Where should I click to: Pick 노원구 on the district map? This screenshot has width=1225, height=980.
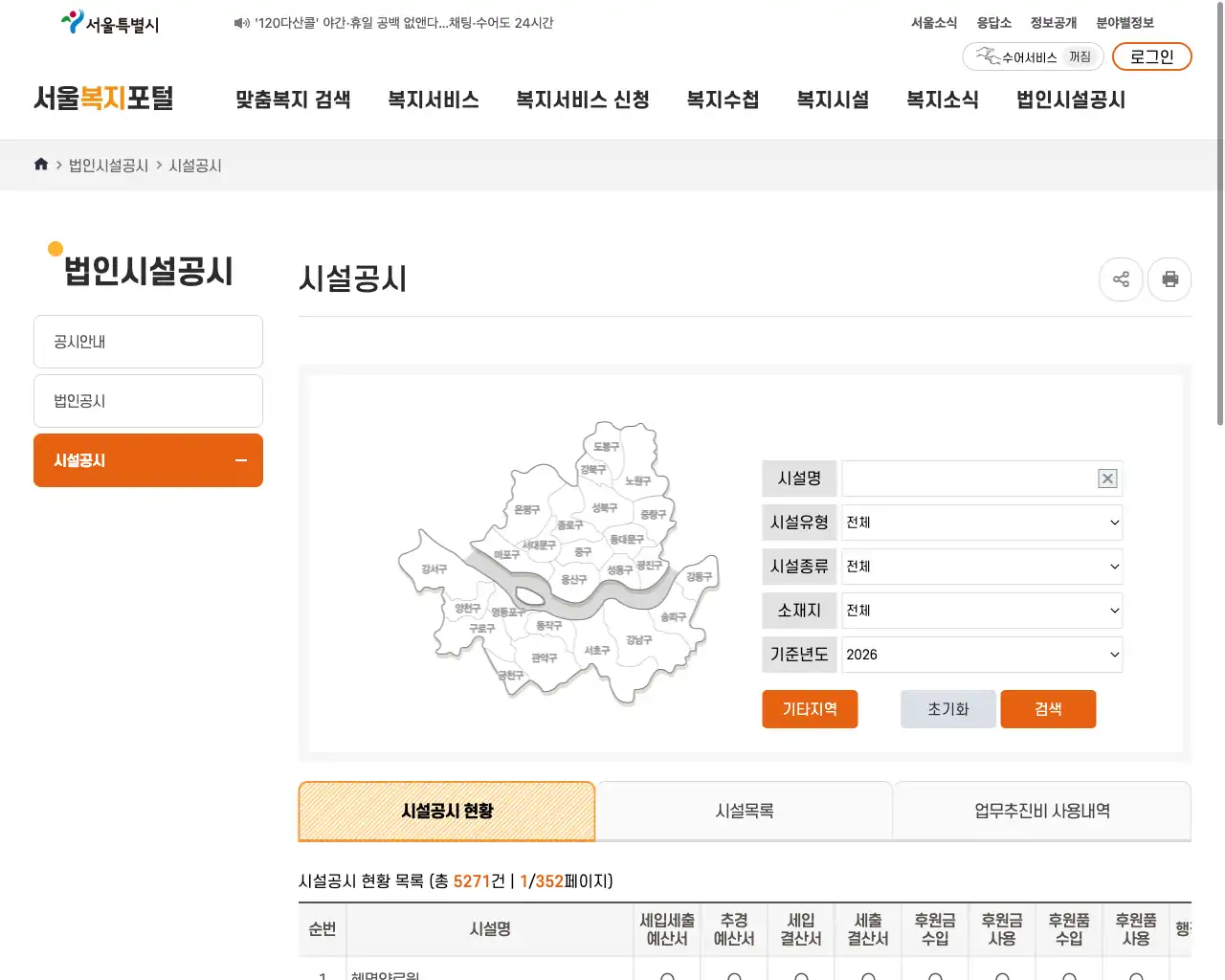(x=637, y=481)
